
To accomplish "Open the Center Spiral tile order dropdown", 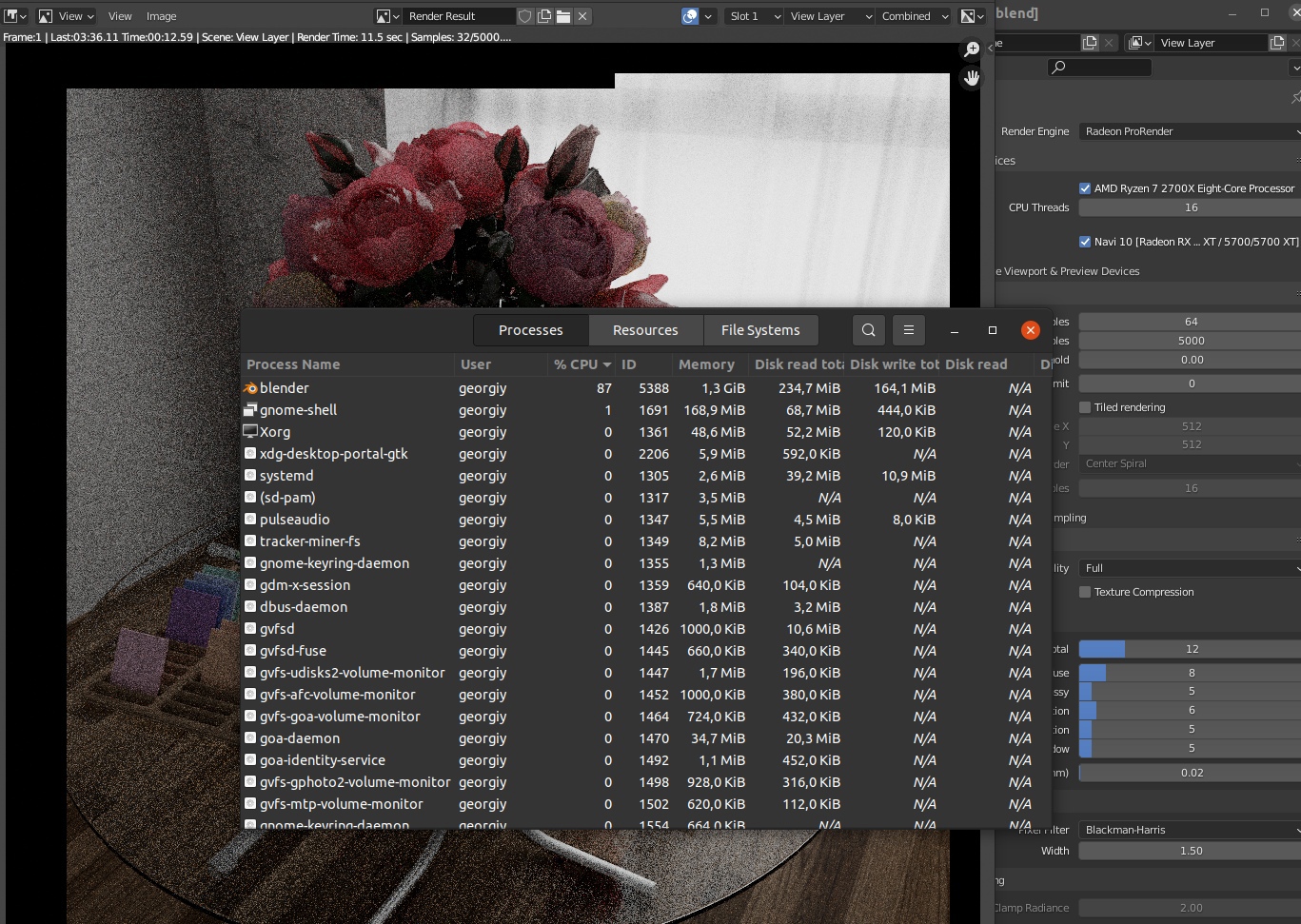I will click(1189, 463).
